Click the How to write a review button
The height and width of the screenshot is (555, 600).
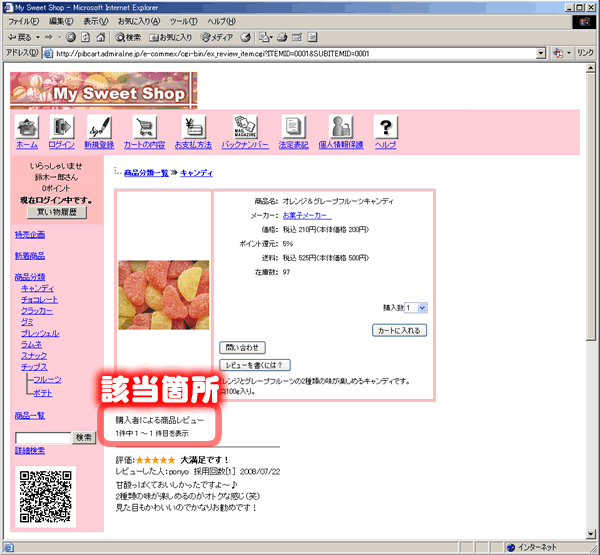pos(255,365)
